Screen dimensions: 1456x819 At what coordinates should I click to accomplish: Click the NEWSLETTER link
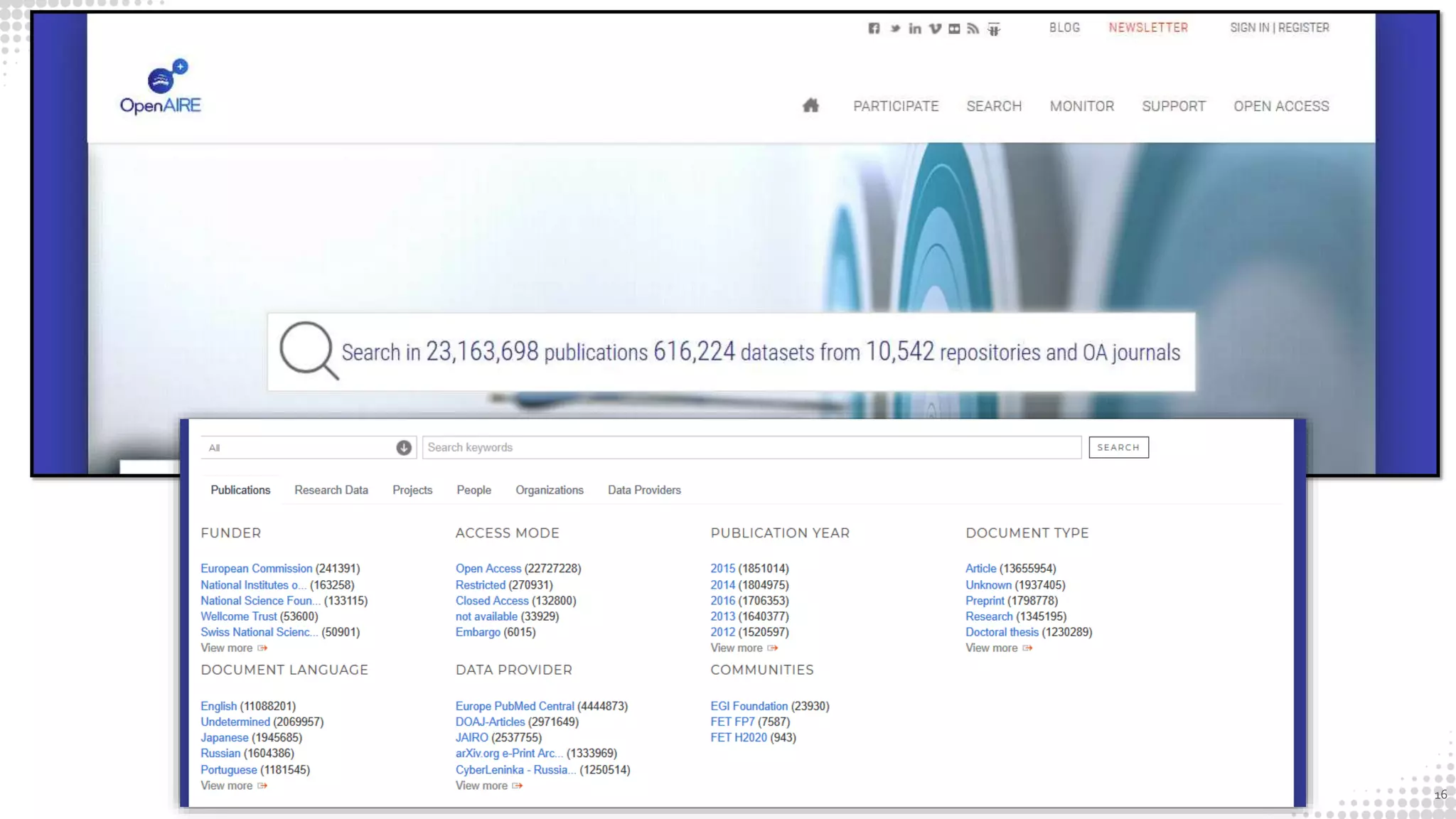point(1147,28)
